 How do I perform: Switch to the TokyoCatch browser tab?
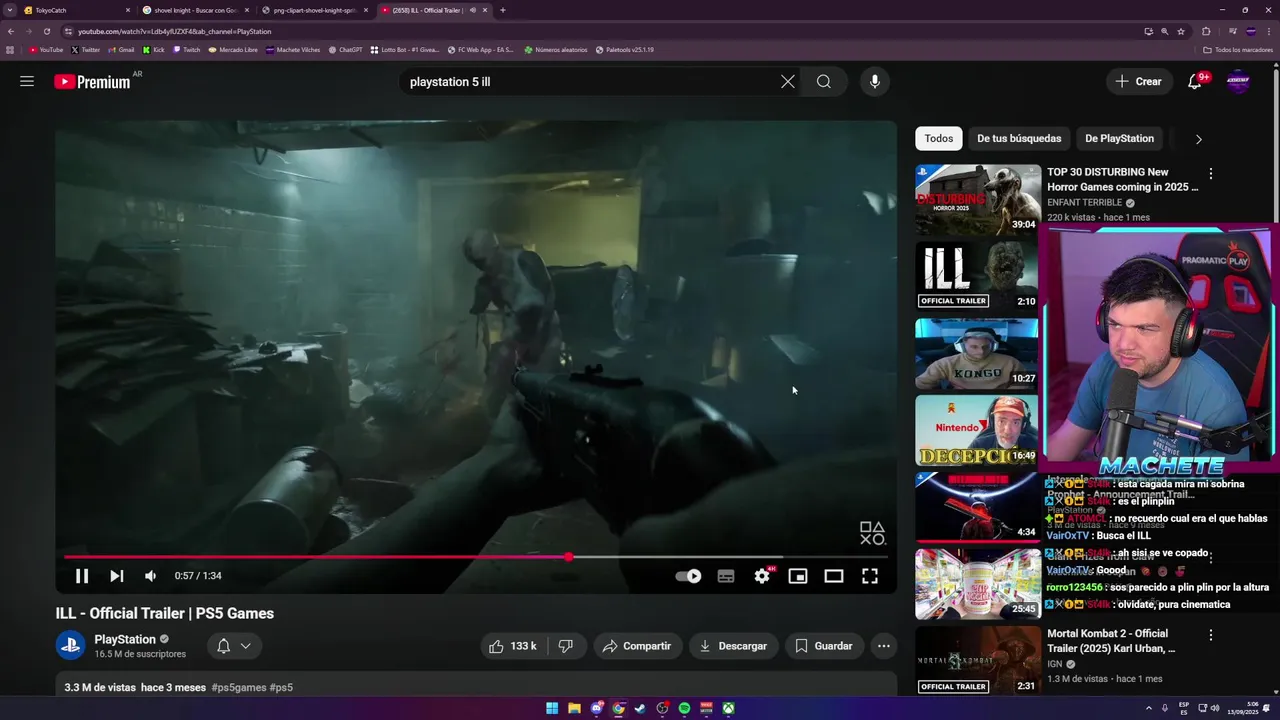[x=75, y=10]
